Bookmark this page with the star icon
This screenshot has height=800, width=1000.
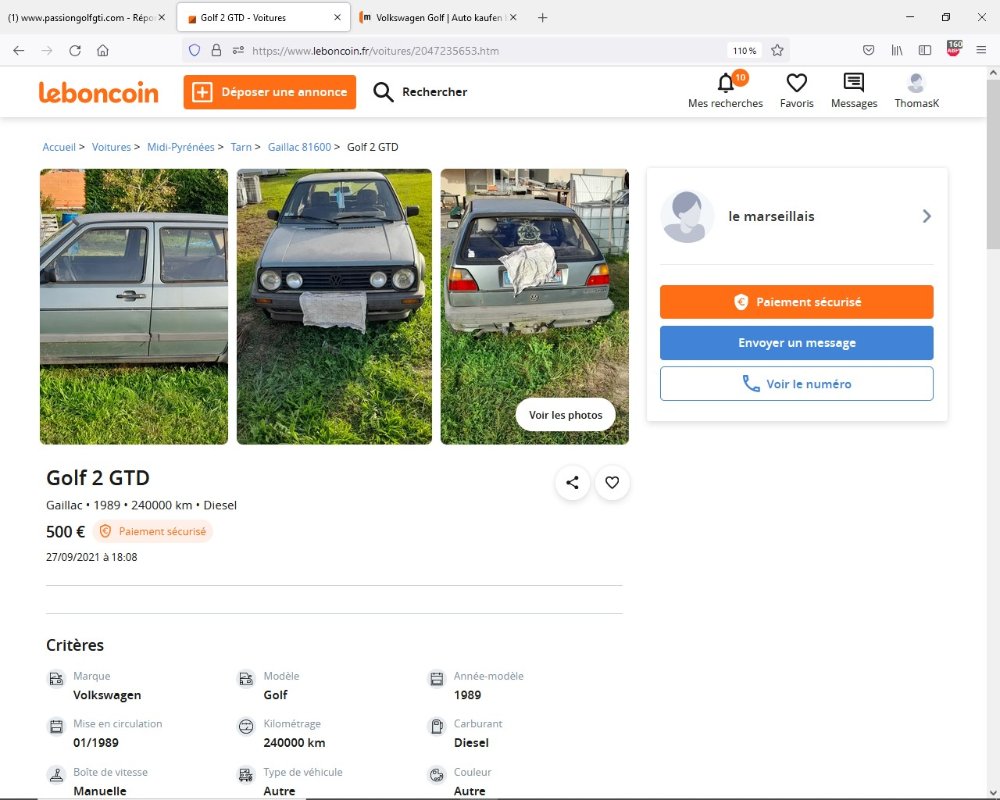(777, 50)
